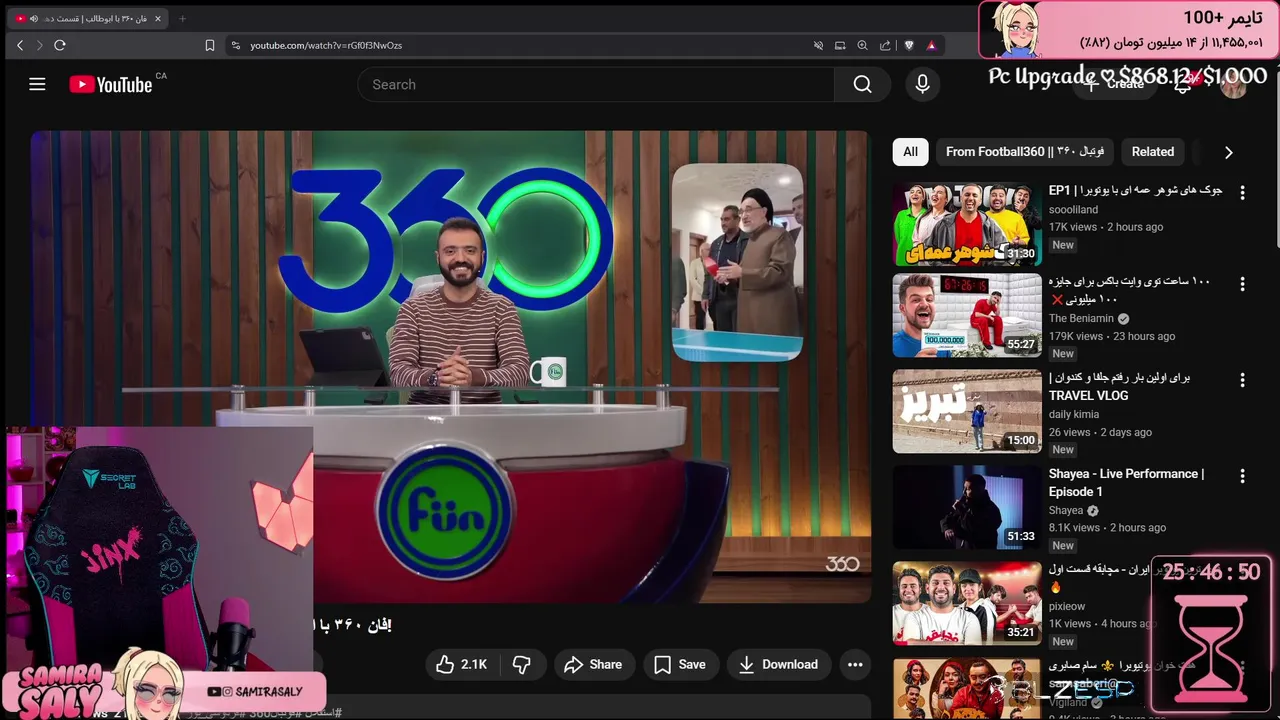Go to the YouTube home logo
Image resolution: width=1280 pixels, height=720 pixels.
[x=110, y=85]
